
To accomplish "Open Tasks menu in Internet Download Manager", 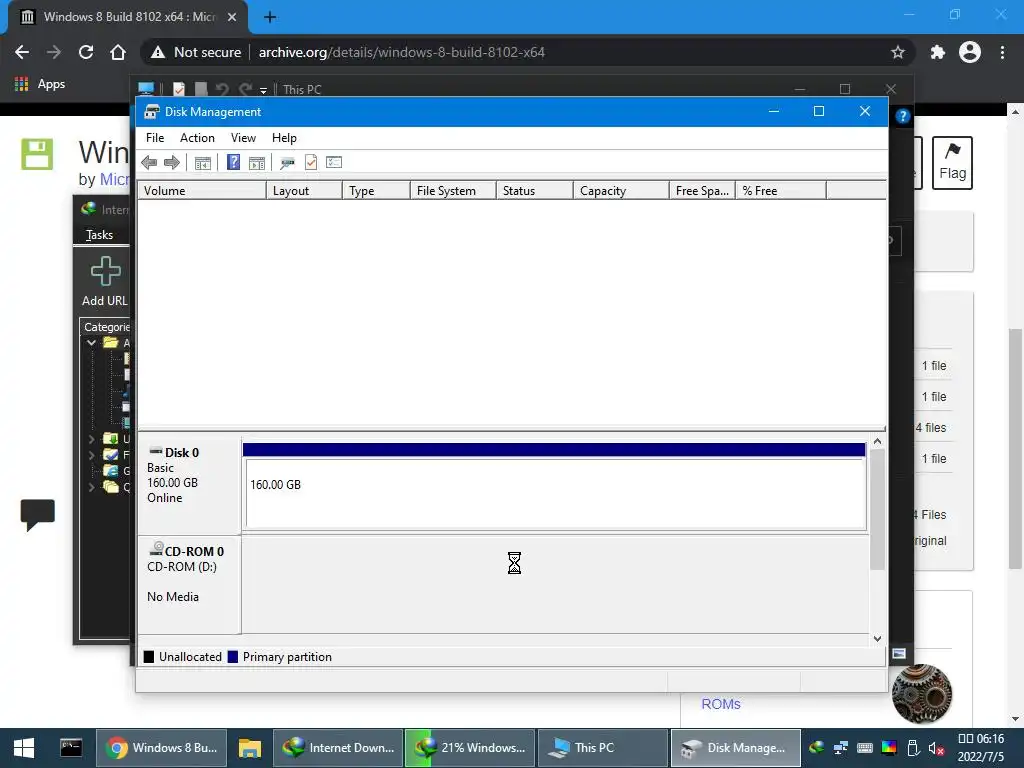I will pos(99,234).
